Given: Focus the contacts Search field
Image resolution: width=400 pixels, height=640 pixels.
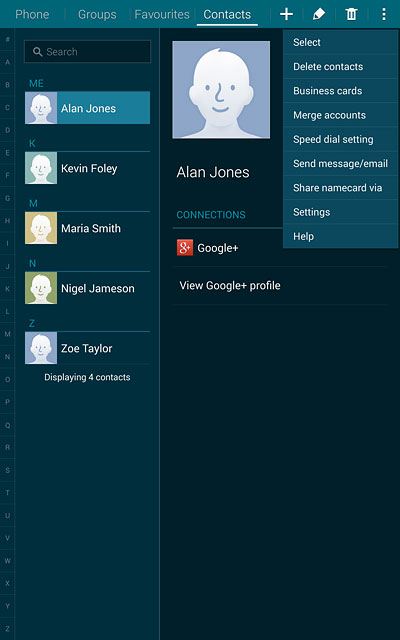Looking at the screenshot, I should 87,52.
